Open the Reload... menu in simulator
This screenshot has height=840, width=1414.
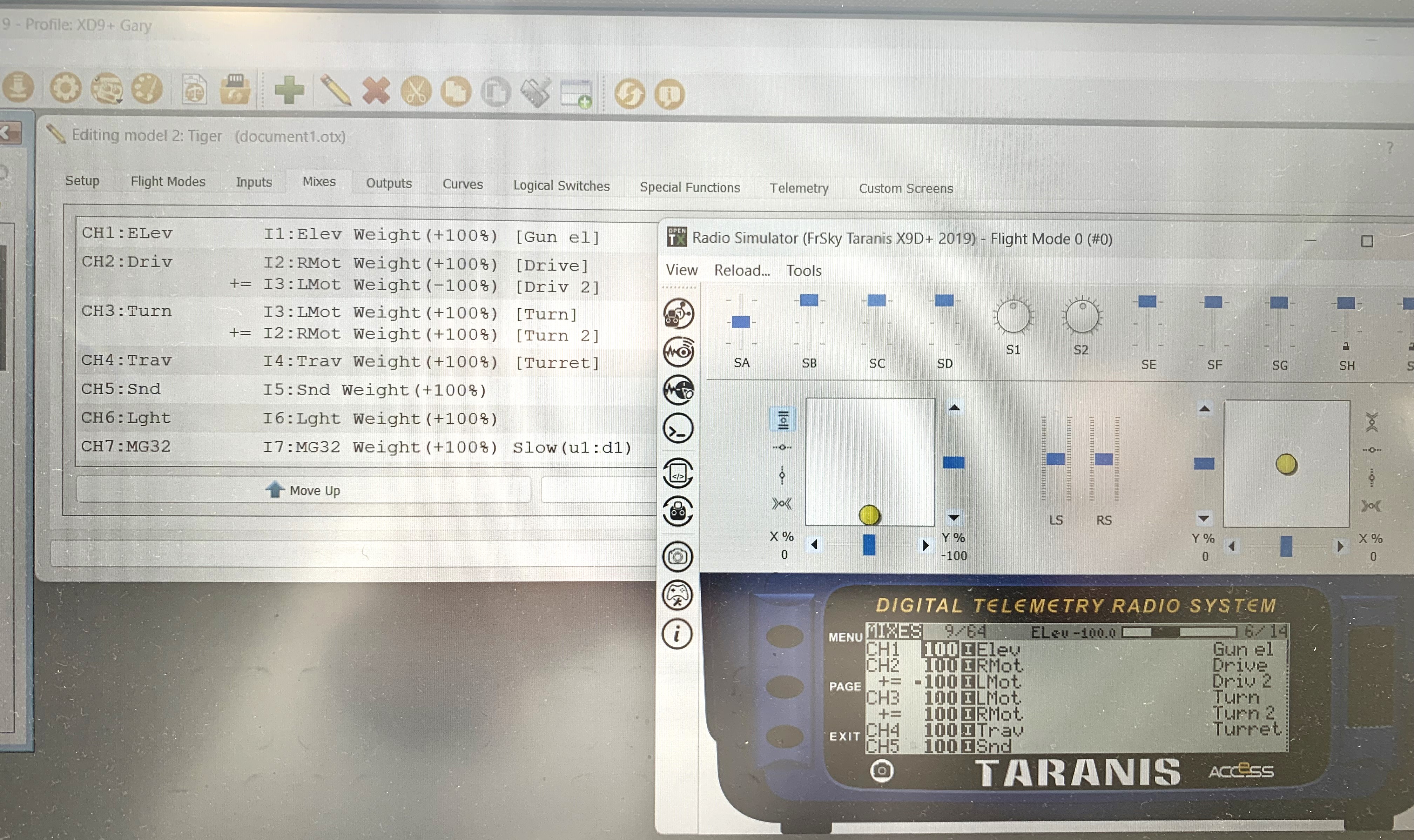742,270
